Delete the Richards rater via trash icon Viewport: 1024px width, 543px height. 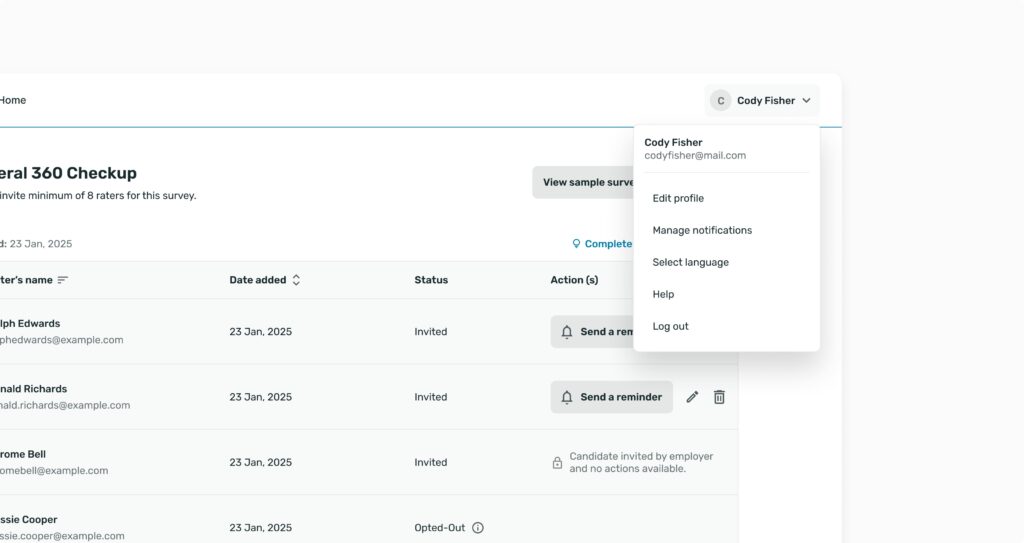(719, 397)
